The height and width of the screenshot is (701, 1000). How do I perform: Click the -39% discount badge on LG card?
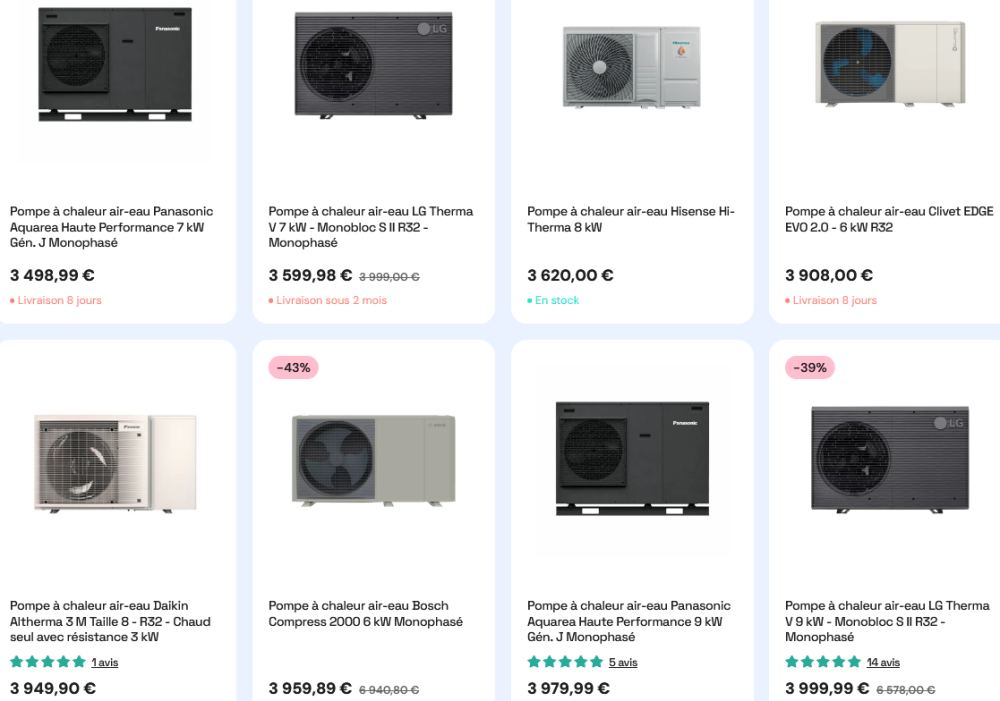810,367
